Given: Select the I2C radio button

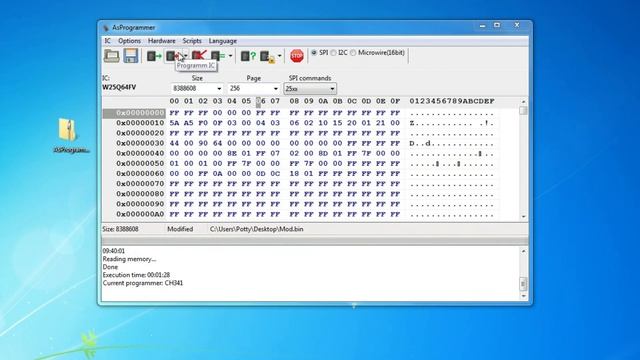Looking at the screenshot, I should pos(333,53).
